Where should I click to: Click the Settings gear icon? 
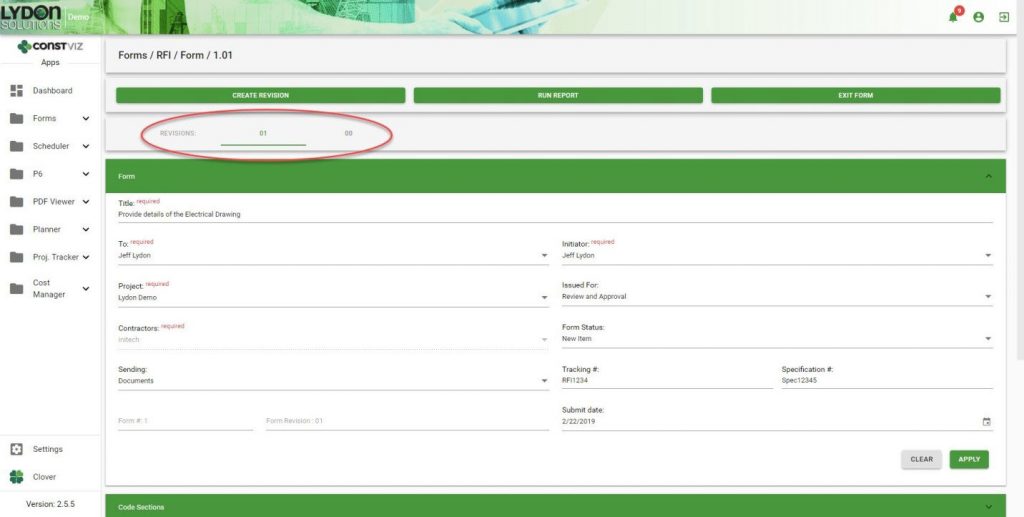16,449
